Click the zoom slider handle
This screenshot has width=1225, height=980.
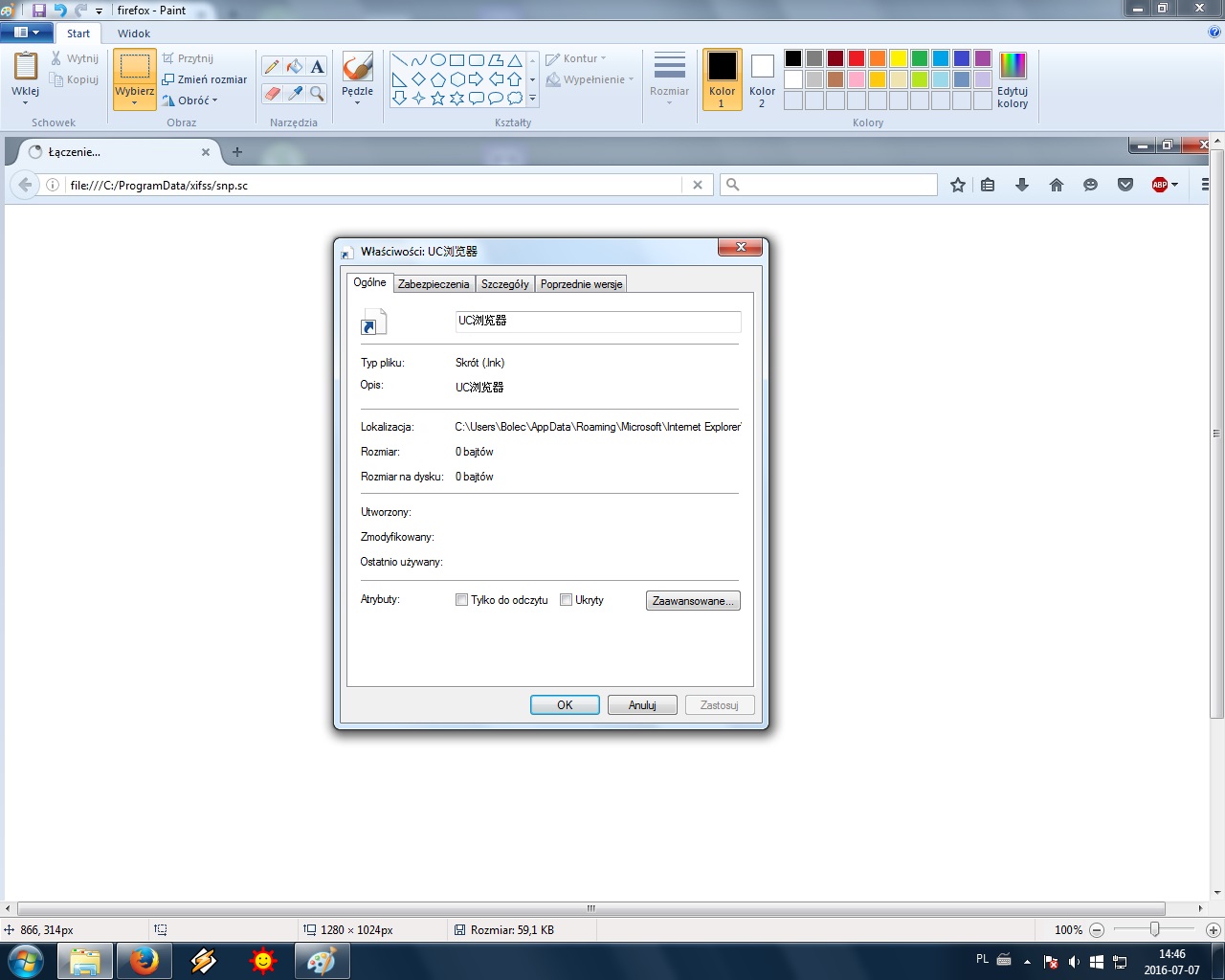pyautogui.click(x=1155, y=929)
